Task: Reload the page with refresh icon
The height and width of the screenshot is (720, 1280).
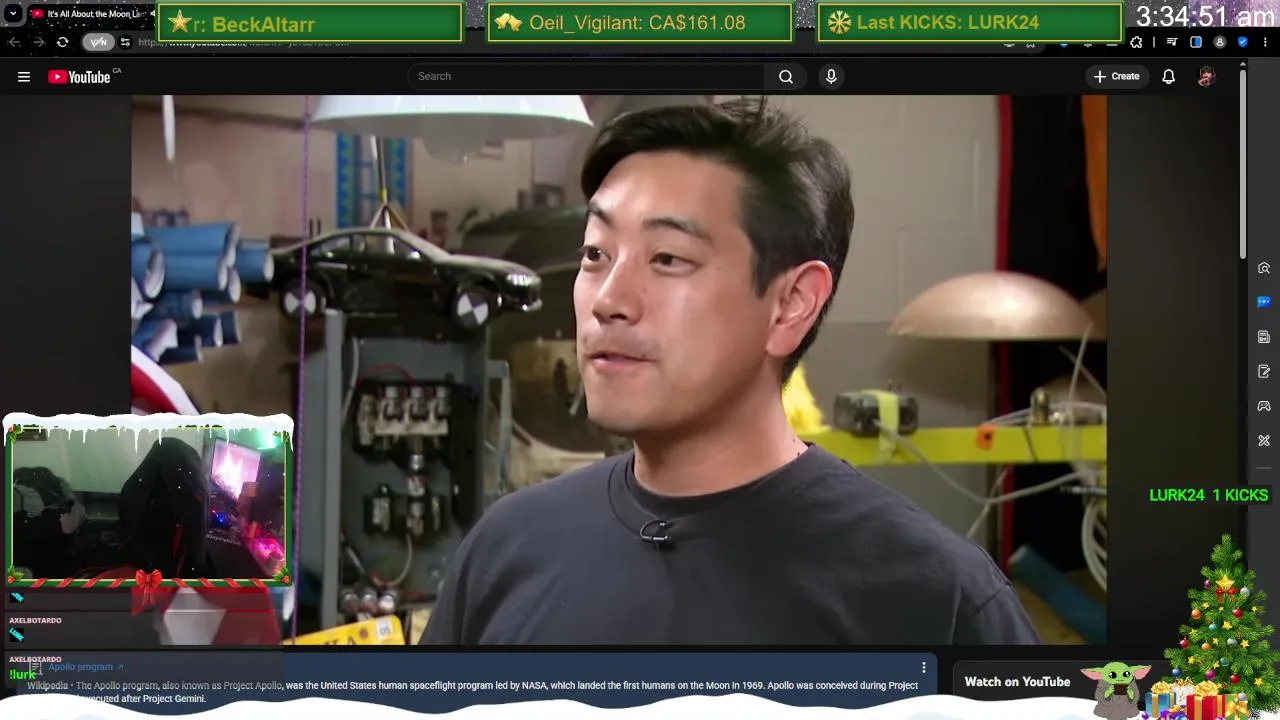Action: [x=62, y=42]
